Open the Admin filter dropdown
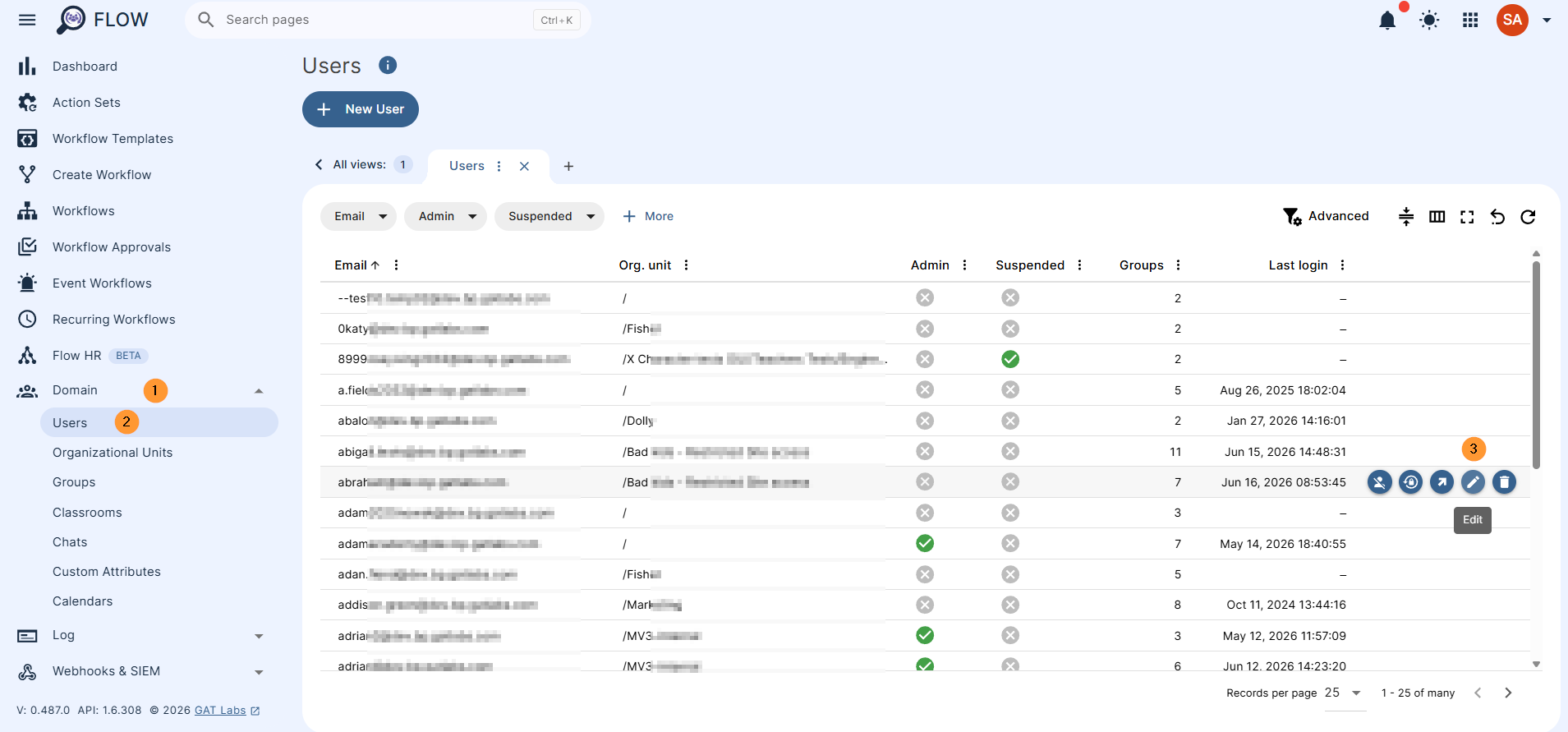Image resolution: width=1568 pixels, height=732 pixels. pyautogui.click(x=446, y=216)
